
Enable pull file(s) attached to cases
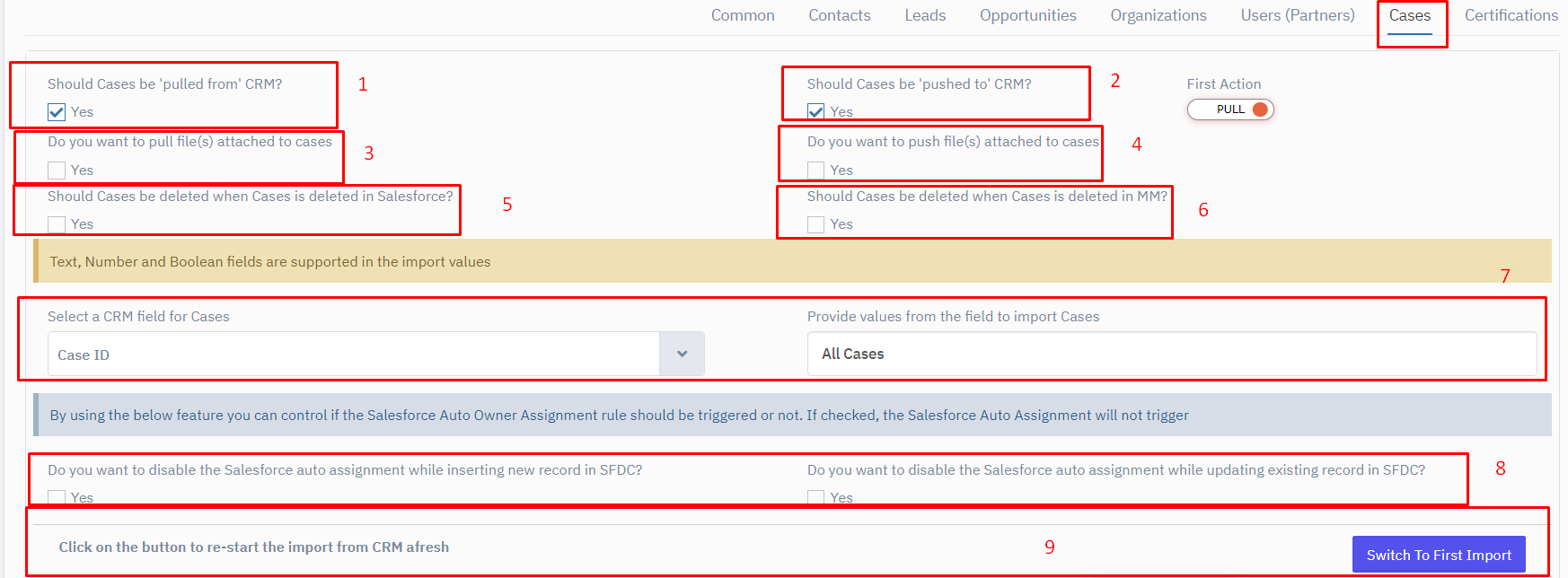[57, 171]
